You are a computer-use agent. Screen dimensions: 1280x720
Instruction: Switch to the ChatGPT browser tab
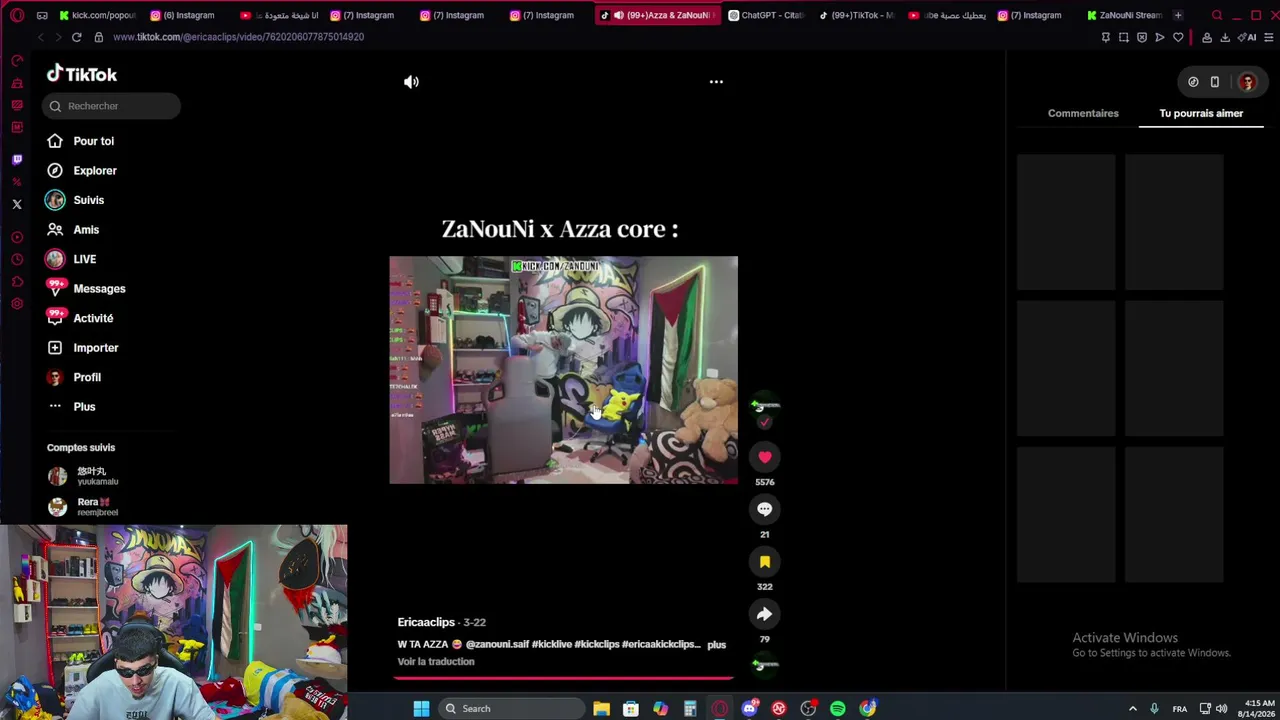click(x=767, y=15)
